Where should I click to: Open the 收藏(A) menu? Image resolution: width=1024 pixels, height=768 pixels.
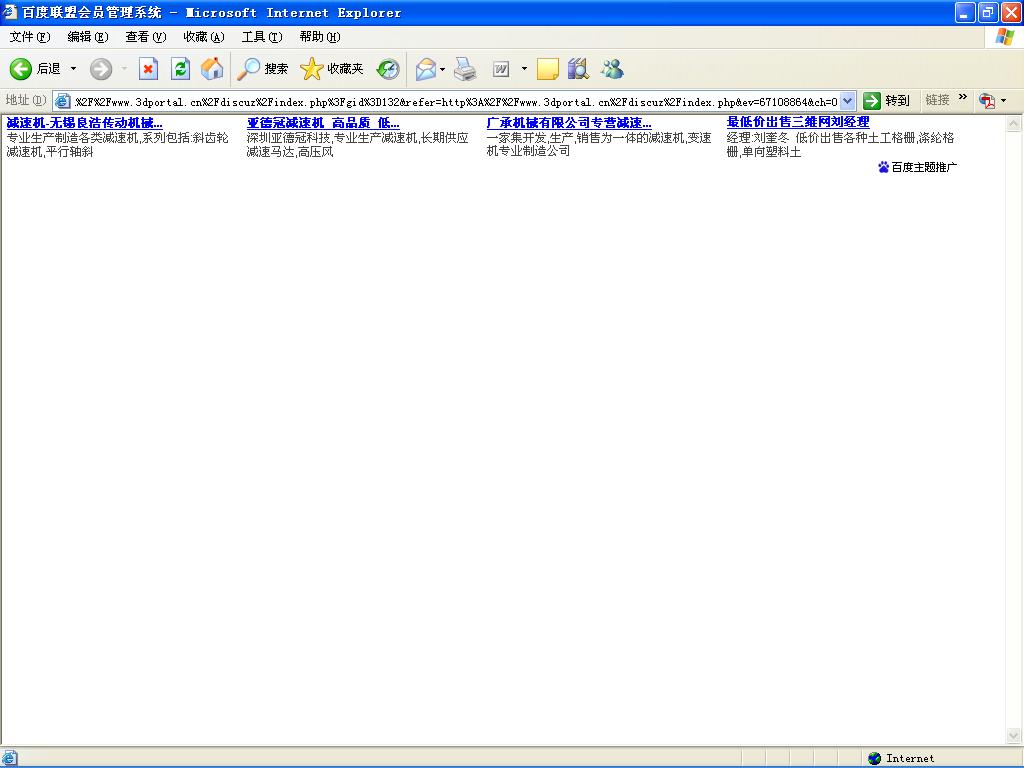coord(204,37)
